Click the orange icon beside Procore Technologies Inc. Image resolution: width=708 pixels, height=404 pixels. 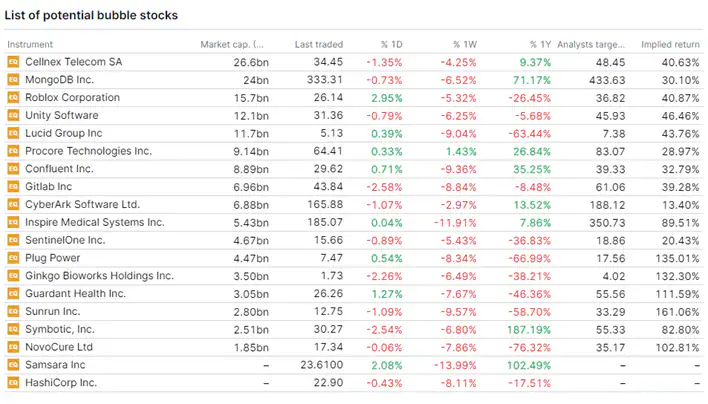[x=13, y=151]
